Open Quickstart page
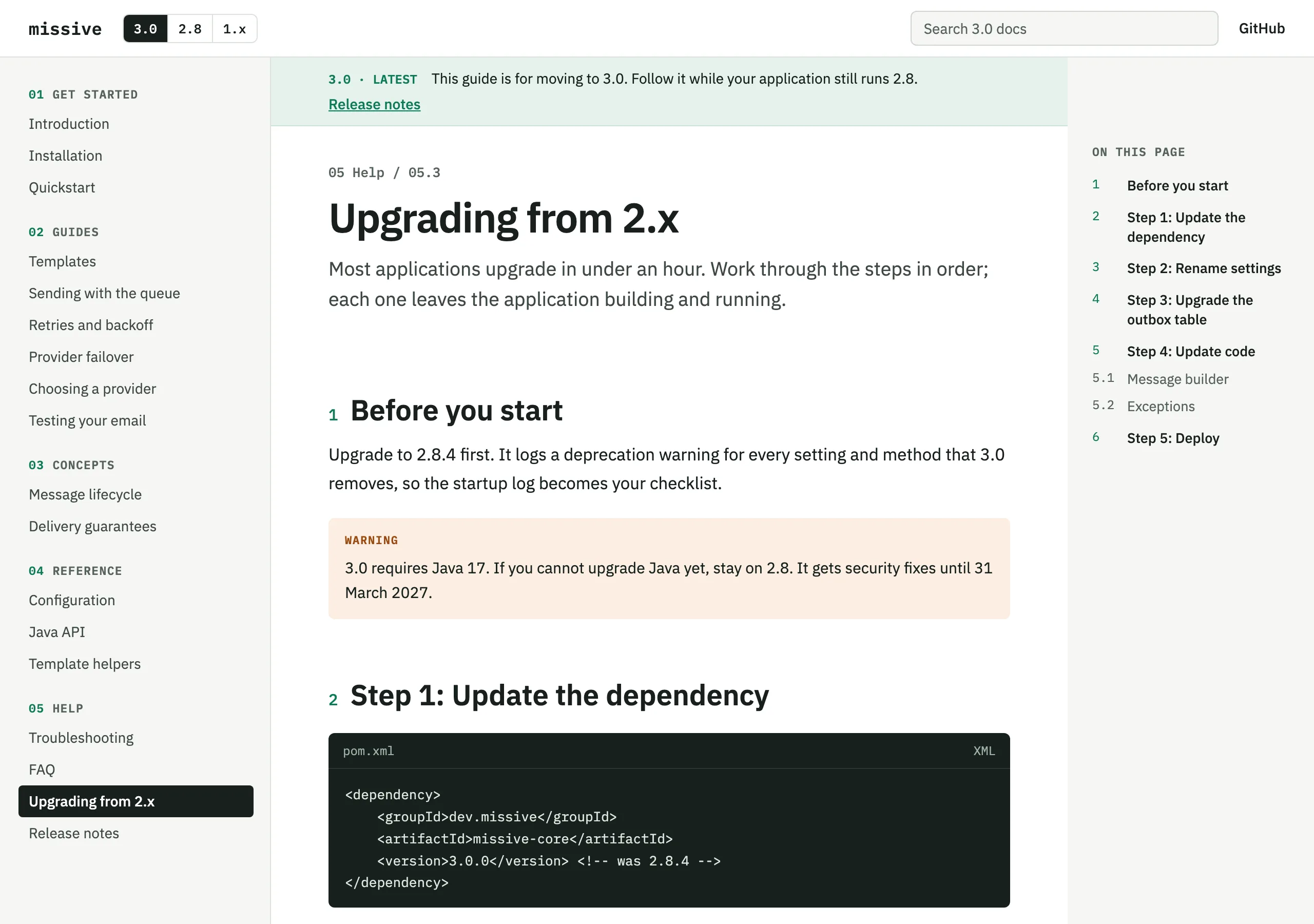 pos(62,187)
